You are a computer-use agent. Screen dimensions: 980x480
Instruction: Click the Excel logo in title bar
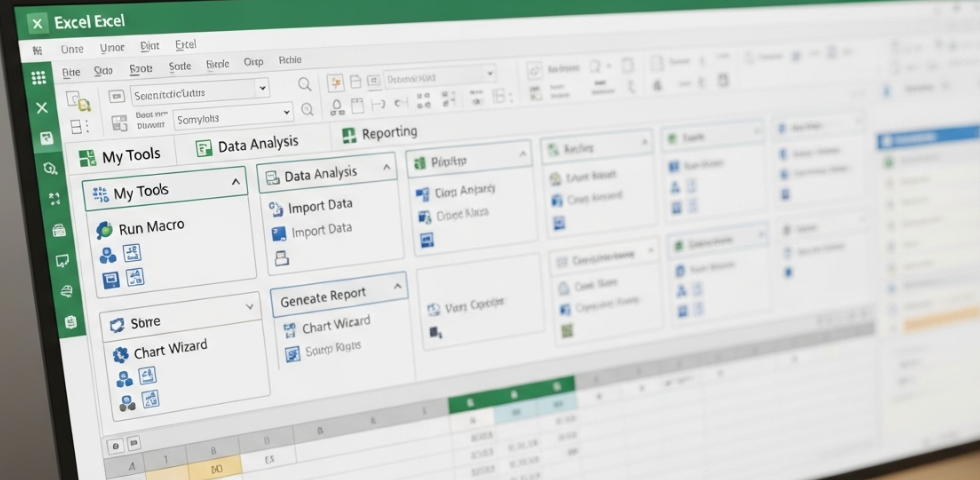[x=38, y=24]
